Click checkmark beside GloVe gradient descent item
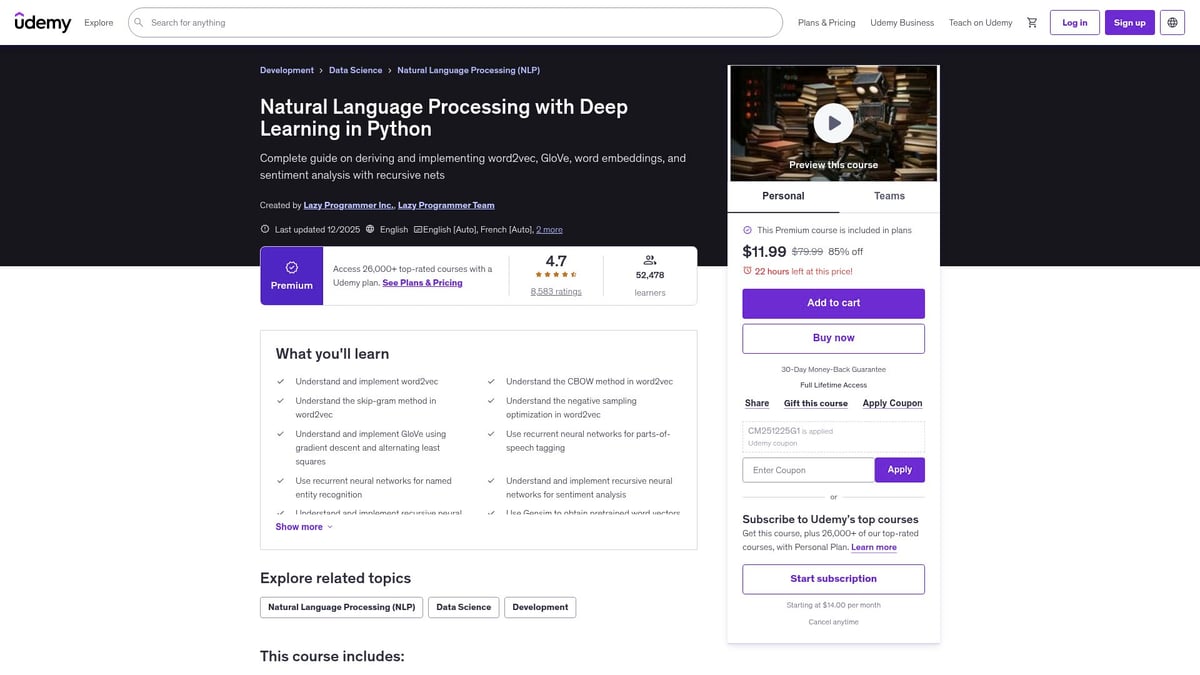The height and width of the screenshot is (675, 1200). click(281, 434)
